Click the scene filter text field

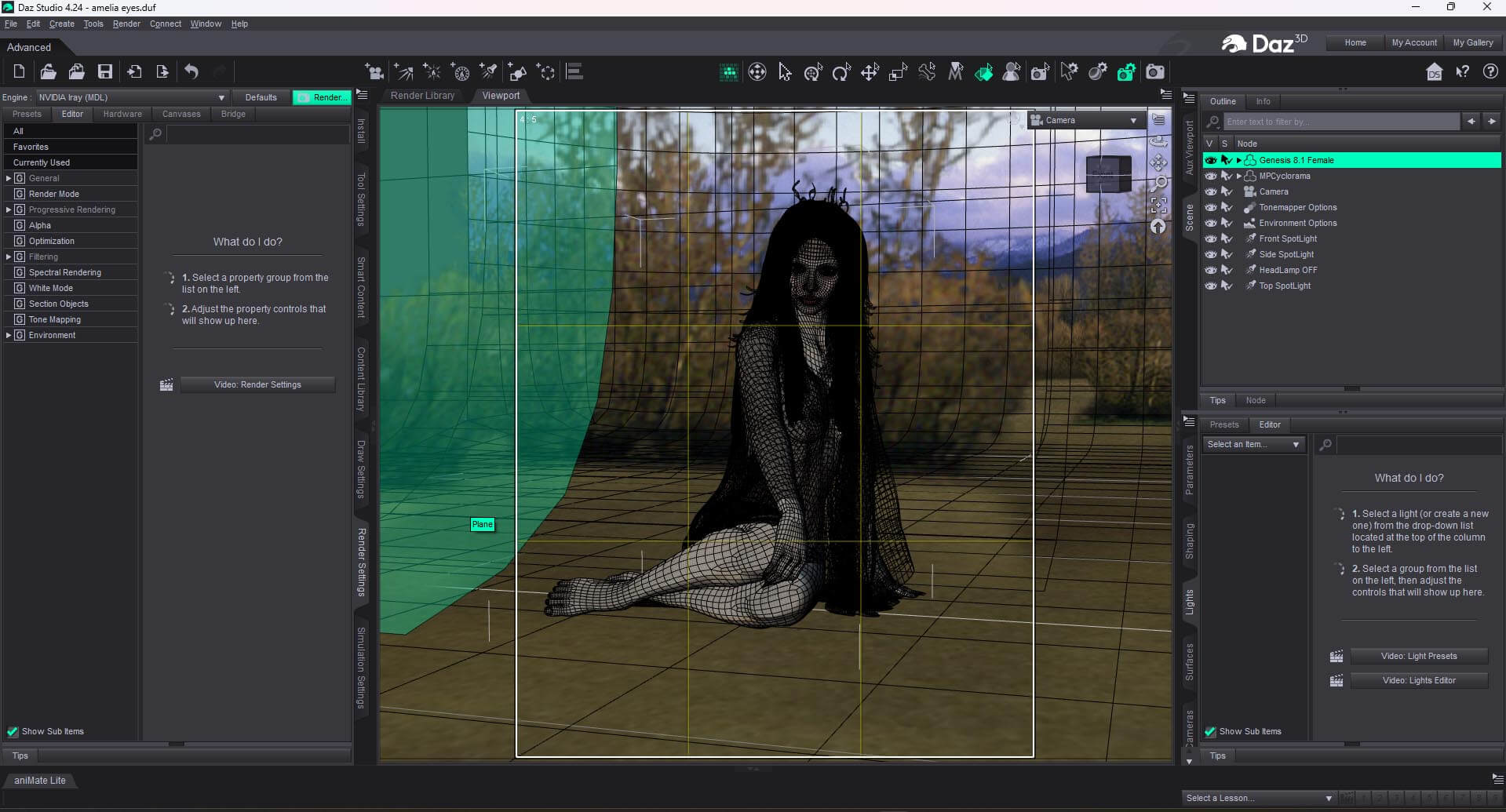pos(1341,122)
